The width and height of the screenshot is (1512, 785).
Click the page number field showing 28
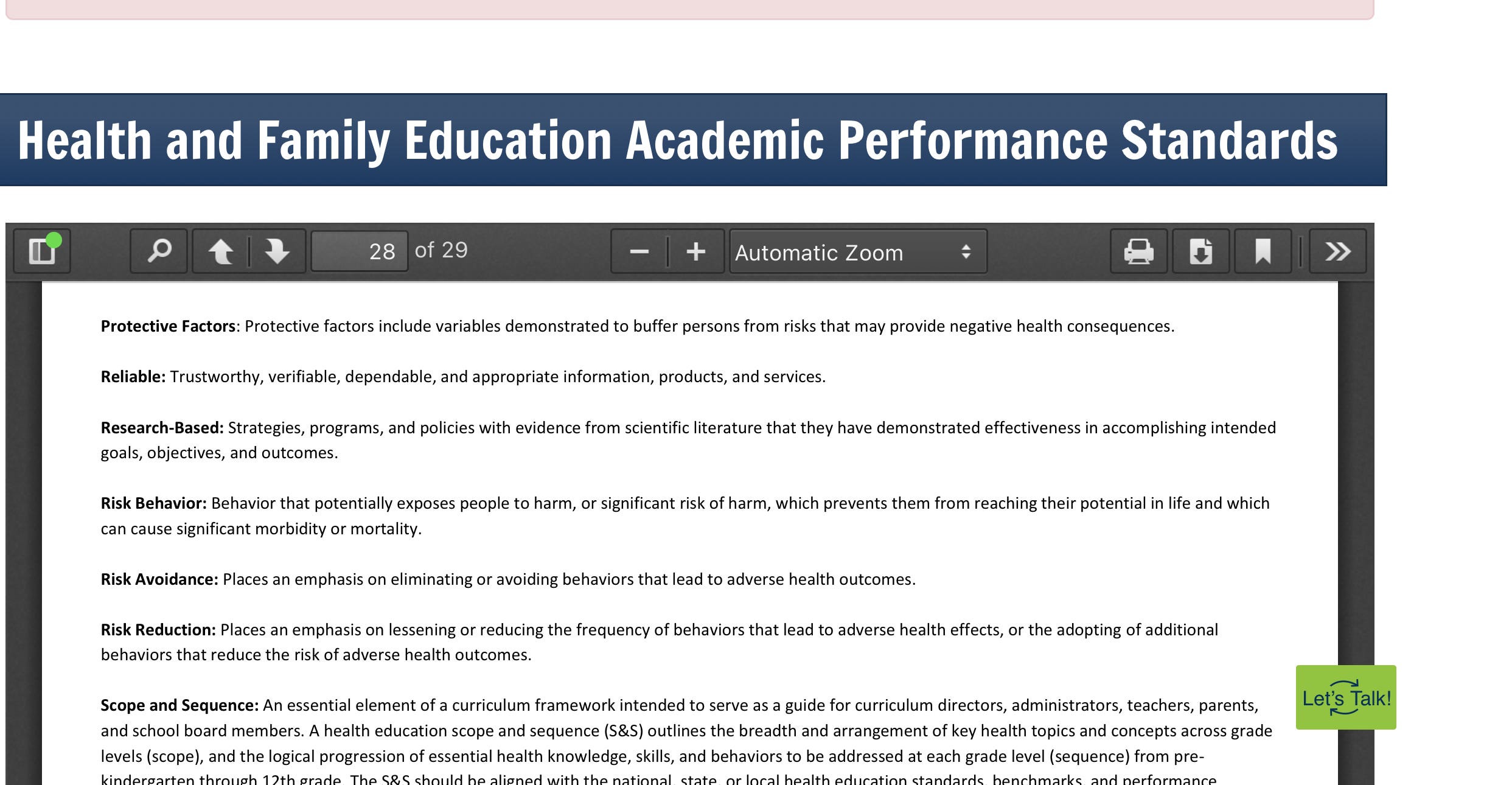pyautogui.click(x=360, y=251)
